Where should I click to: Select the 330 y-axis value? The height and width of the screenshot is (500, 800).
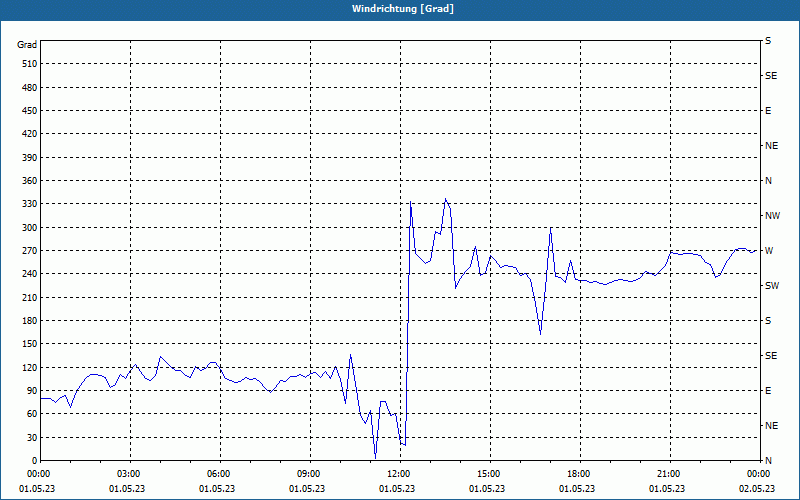tap(30, 204)
